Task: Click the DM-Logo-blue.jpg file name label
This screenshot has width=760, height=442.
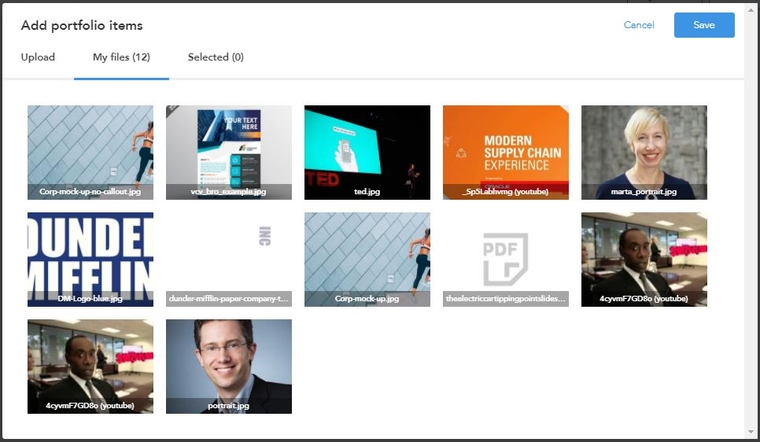Action: tap(90, 299)
